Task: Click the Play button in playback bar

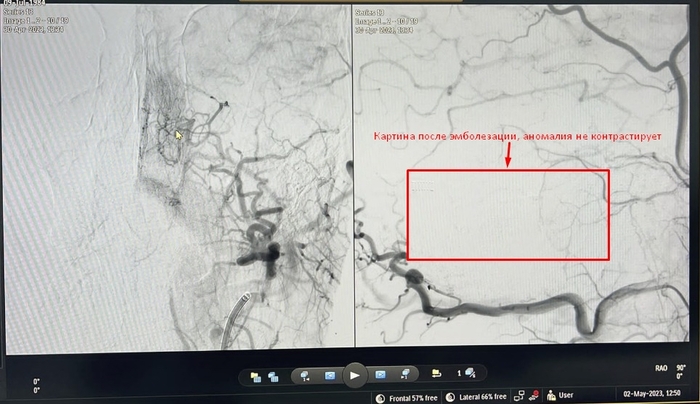Action: pyautogui.click(x=355, y=375)
